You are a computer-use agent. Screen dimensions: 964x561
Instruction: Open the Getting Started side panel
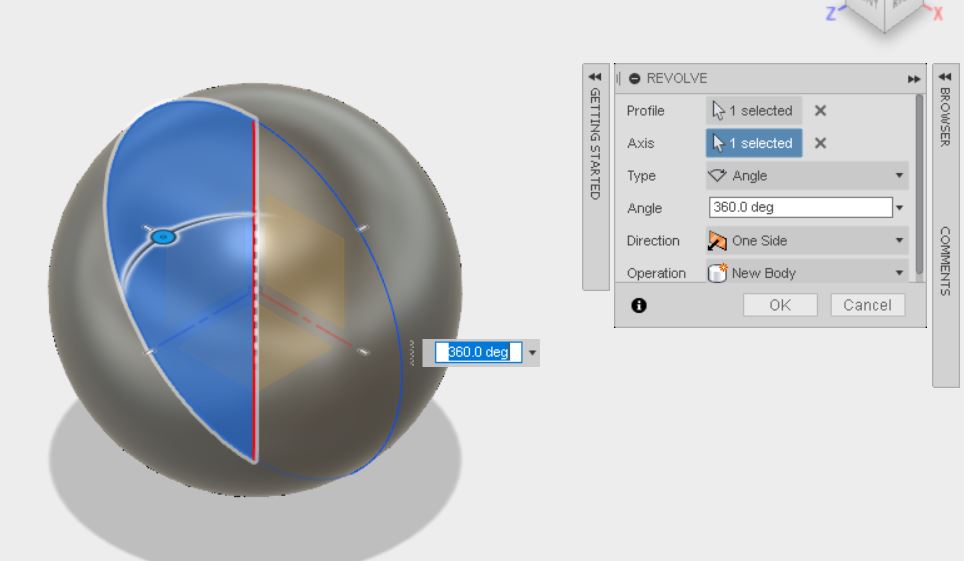pyautogui.click(x=595, y=145)
